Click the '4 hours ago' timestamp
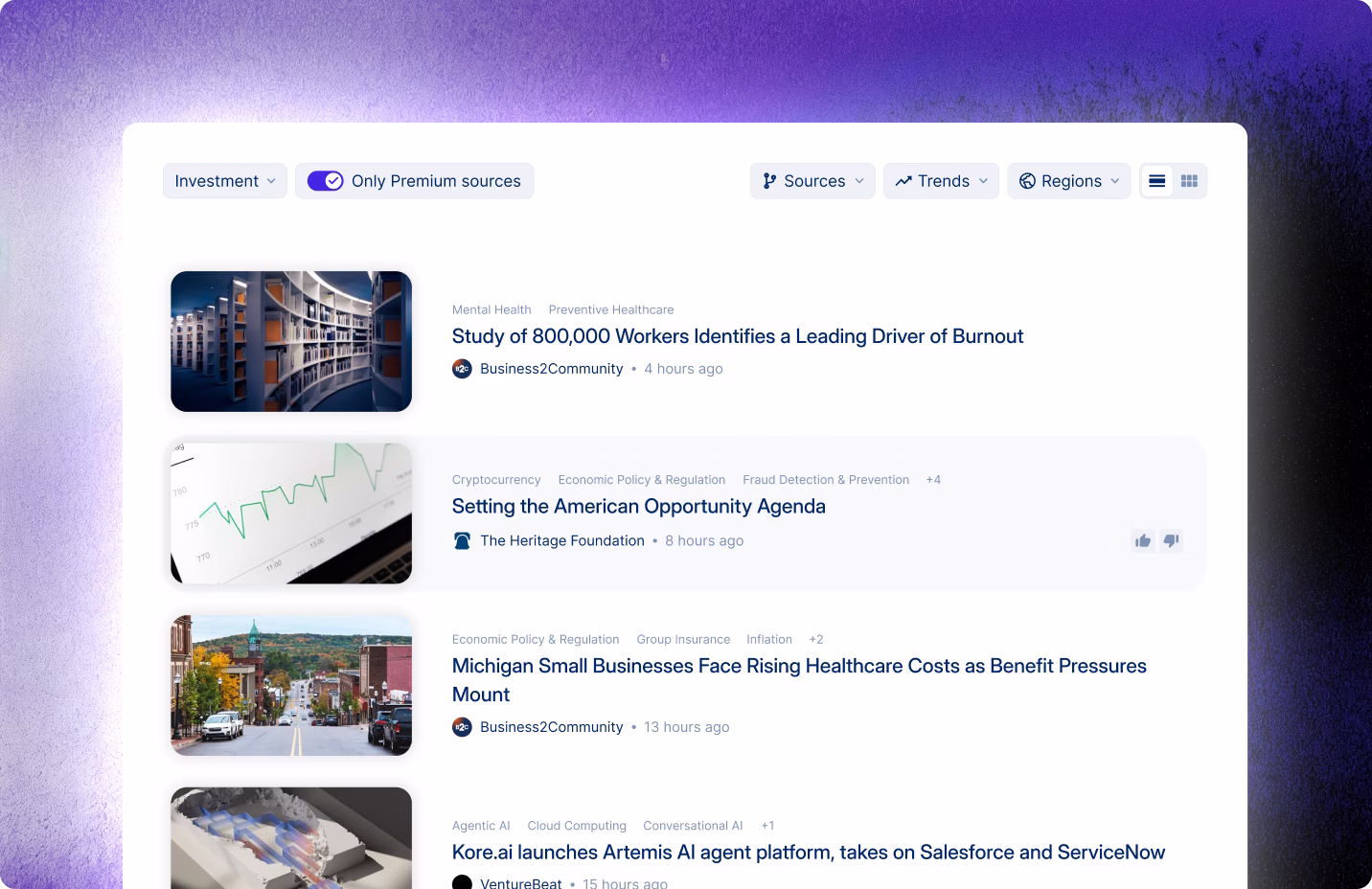1372x889 pixels. click(x=683, y=369)
